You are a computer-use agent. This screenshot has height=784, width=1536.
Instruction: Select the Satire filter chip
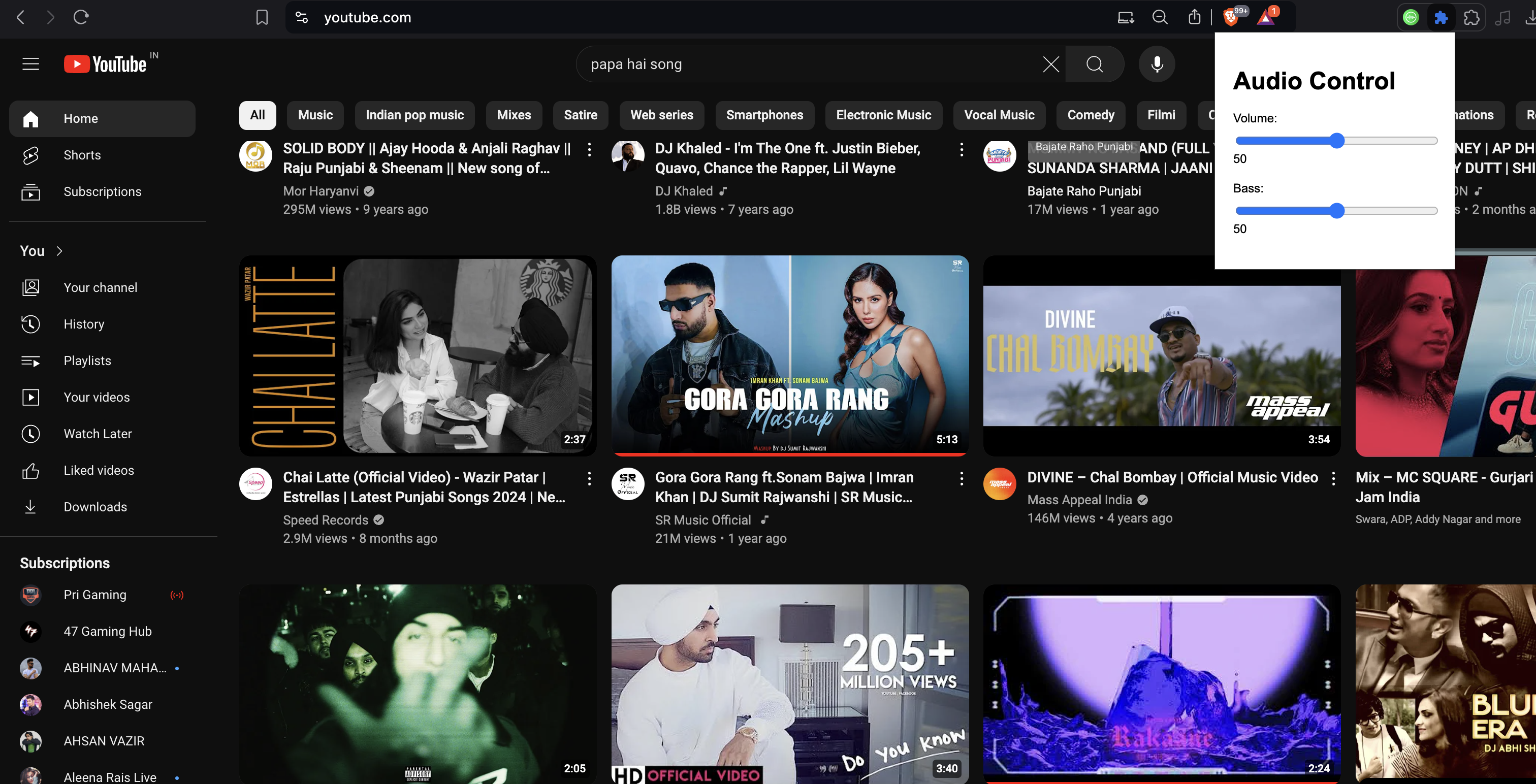coord(581,115)
